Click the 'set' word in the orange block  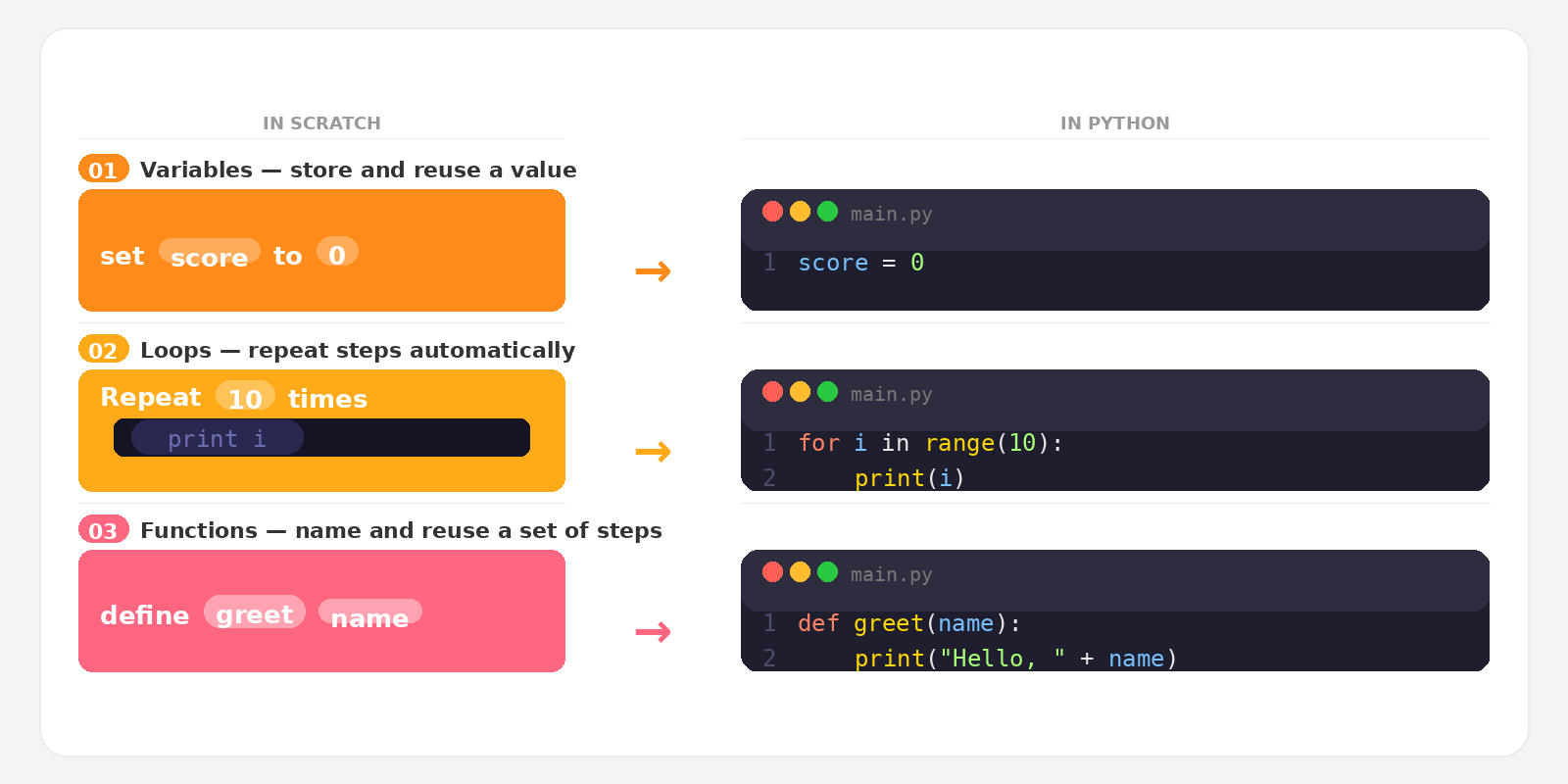click(x=122, y=256)
